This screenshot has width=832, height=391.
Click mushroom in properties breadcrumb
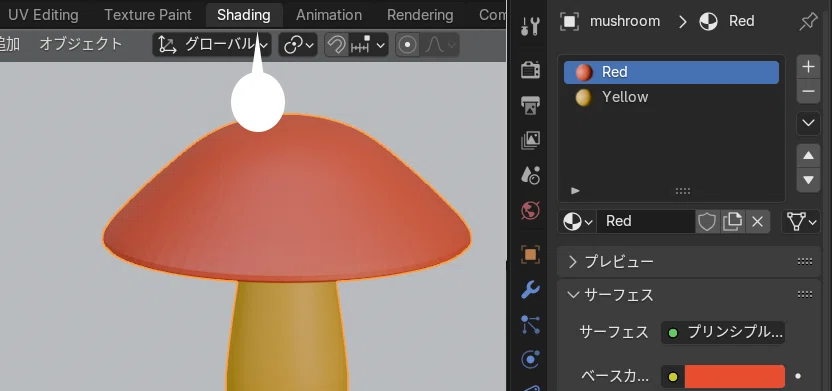point(625,22)
